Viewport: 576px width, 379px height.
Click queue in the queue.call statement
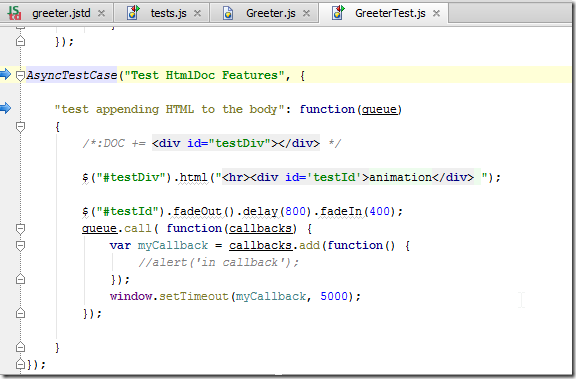click(99, 228)
